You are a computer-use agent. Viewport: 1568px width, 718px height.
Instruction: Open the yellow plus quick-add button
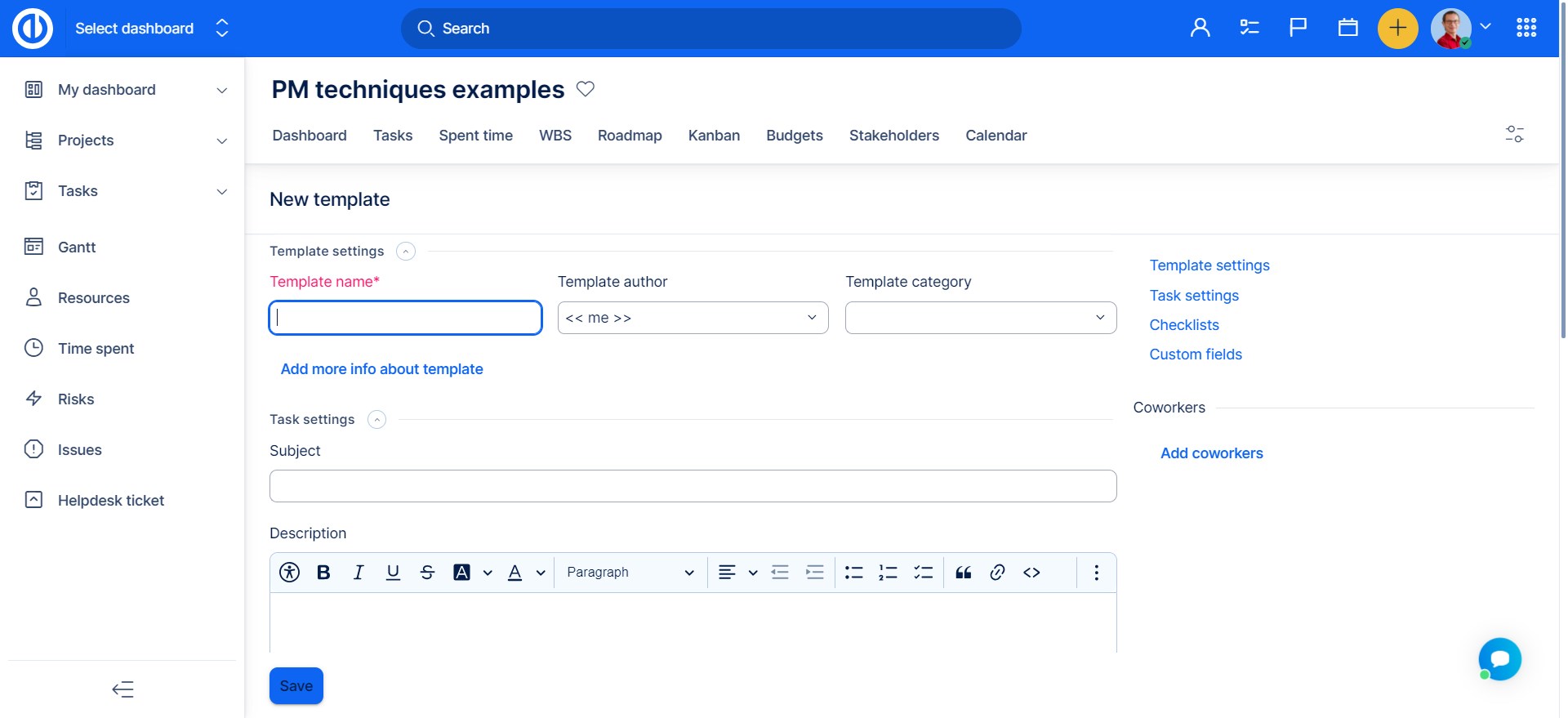pos(1397,29)
